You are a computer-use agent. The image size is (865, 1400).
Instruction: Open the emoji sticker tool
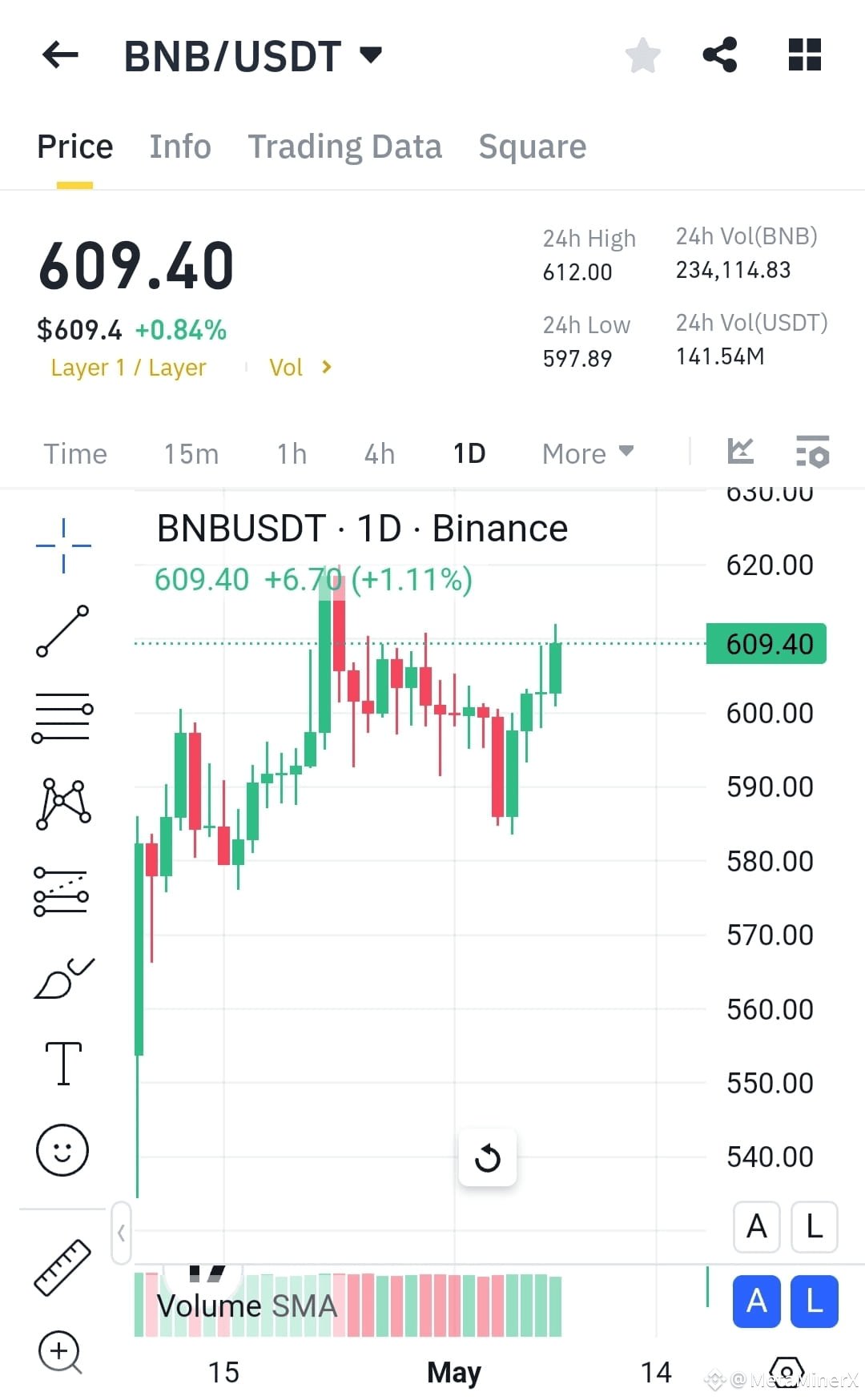[x=62, y=1150]
